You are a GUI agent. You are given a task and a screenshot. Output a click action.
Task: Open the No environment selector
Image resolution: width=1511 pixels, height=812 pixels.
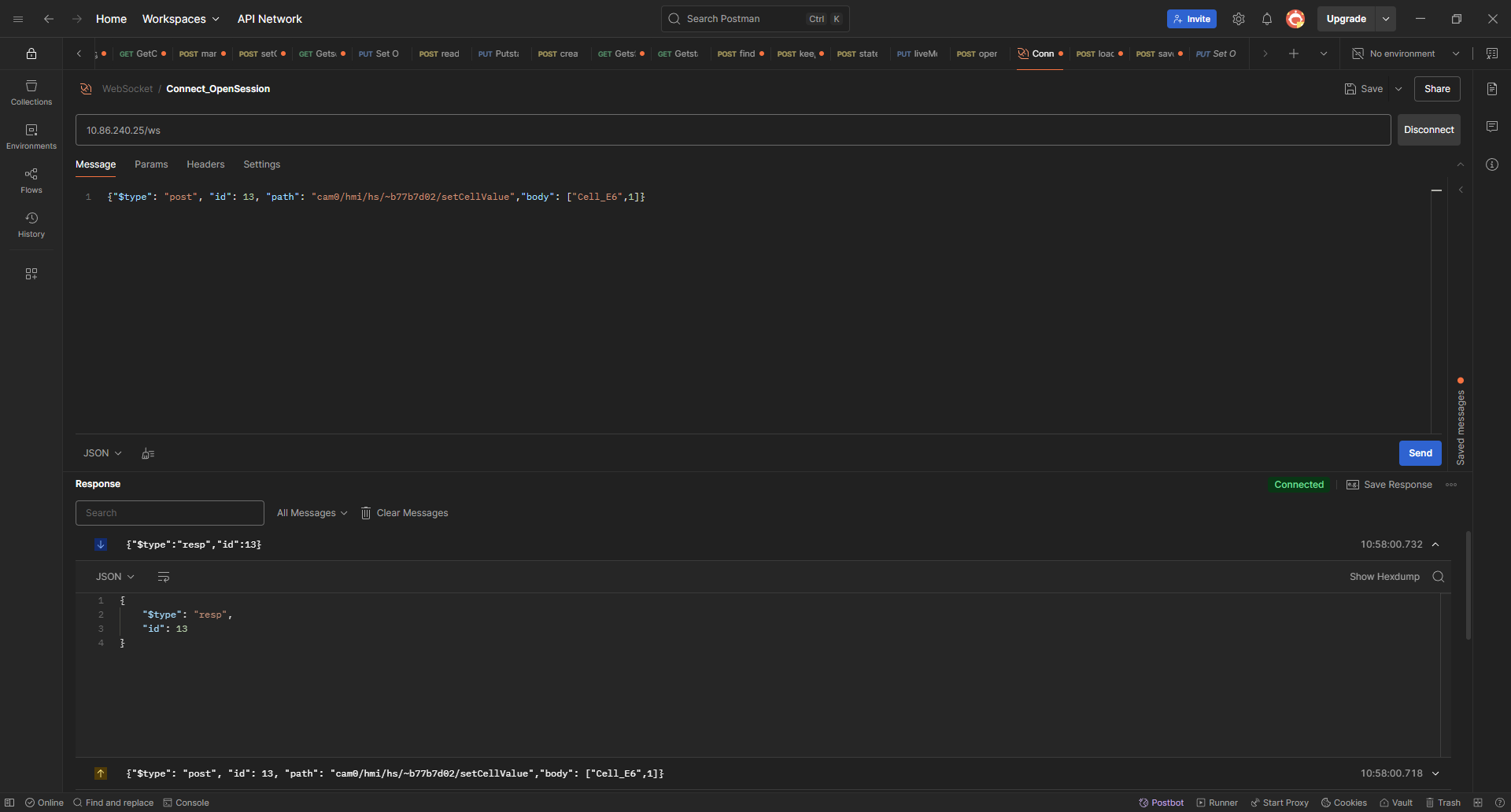coord(1406,54)
